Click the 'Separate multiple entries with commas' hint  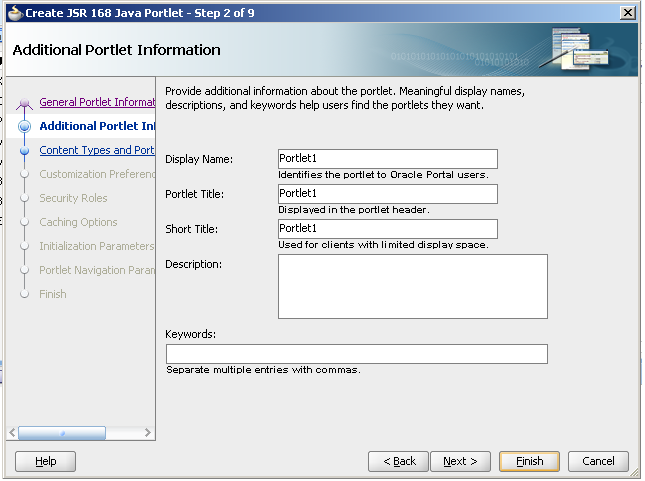263,370
